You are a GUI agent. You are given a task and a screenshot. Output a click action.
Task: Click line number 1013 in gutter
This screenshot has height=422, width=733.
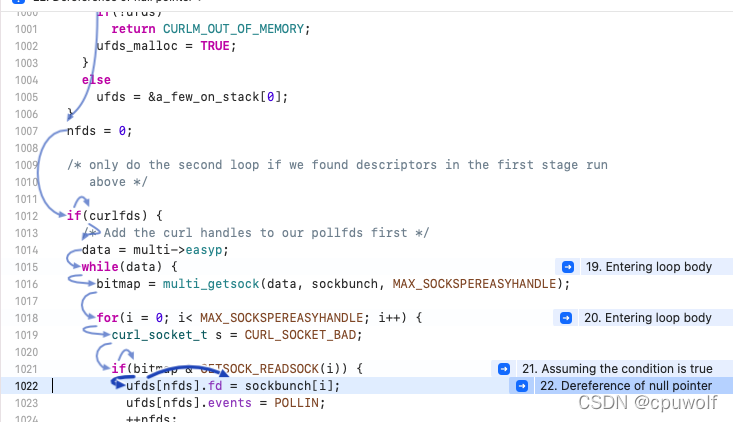[26, 233]
